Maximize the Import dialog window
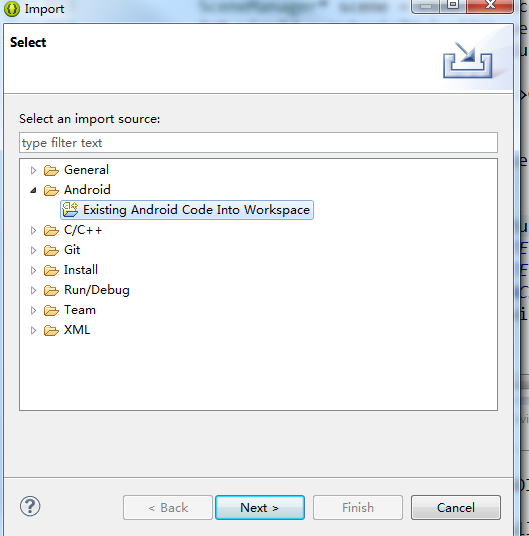This screenshot has width=529, height=536. (453, 5)
